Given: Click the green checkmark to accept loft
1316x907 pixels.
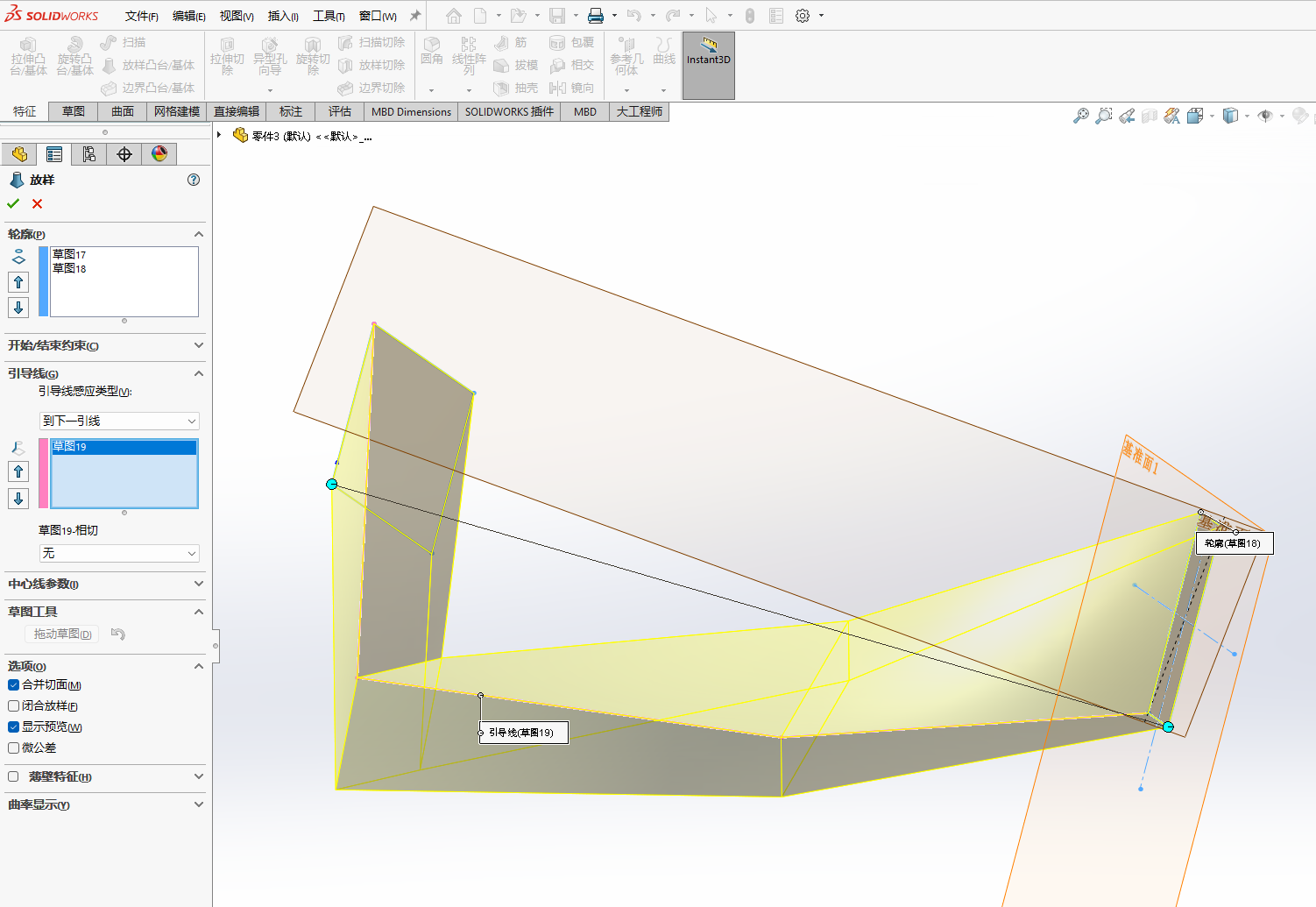Looking at the screenshot, I should point(13,203).
